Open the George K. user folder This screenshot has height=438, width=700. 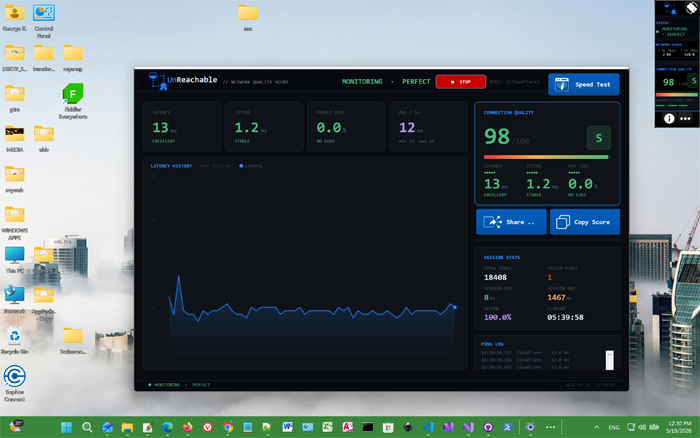coord(14,18)
